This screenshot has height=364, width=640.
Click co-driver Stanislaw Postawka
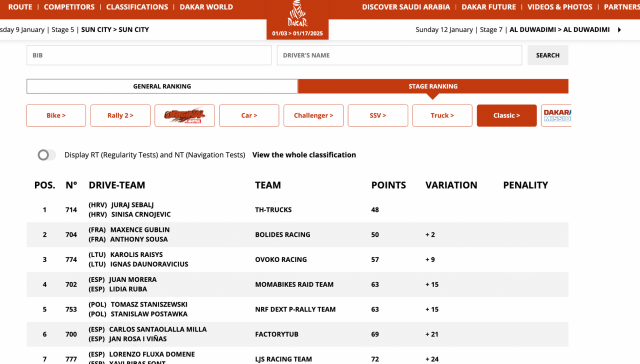[x=149, y=314]
